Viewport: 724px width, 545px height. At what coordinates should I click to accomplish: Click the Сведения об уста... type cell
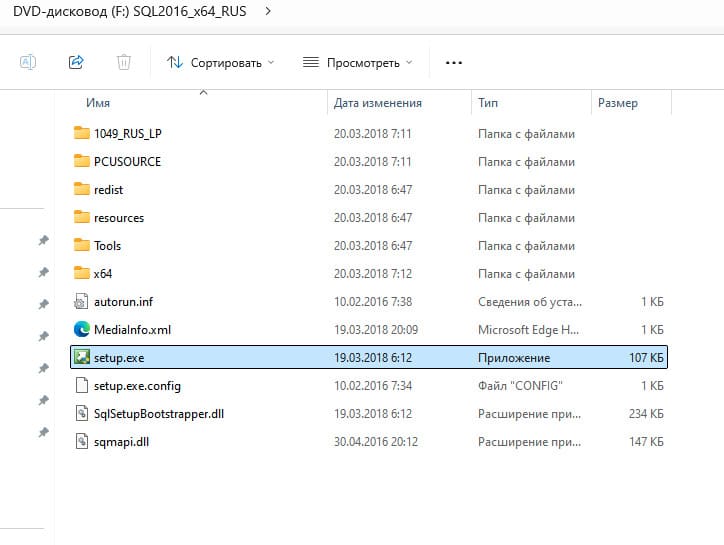(530, 302)
